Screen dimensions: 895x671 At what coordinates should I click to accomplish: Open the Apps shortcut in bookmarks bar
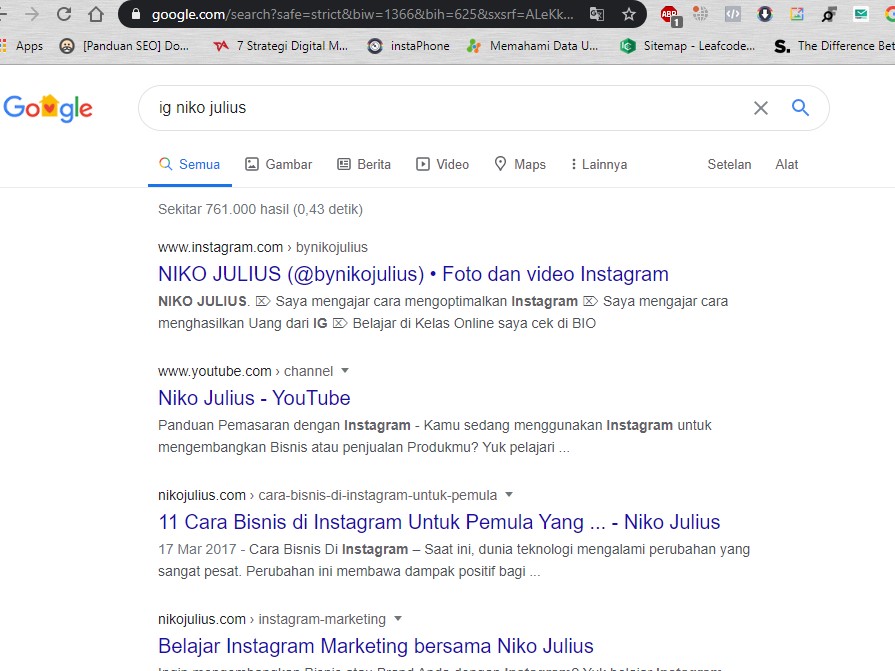(x=22, y=46)
